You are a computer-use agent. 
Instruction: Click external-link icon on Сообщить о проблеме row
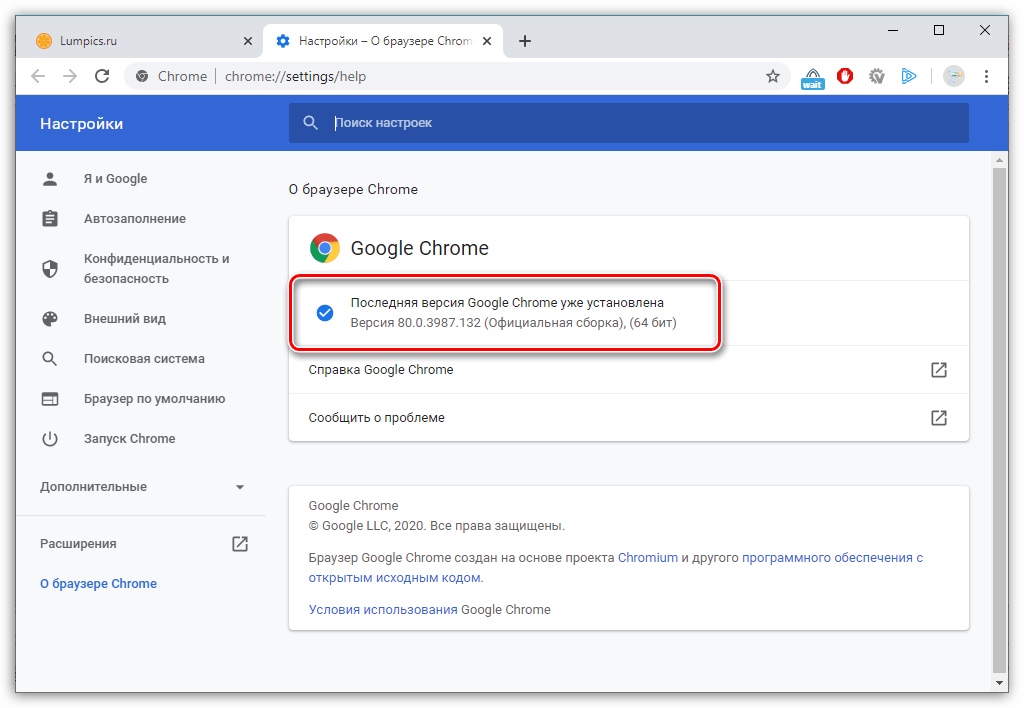(x=938, y=417)
